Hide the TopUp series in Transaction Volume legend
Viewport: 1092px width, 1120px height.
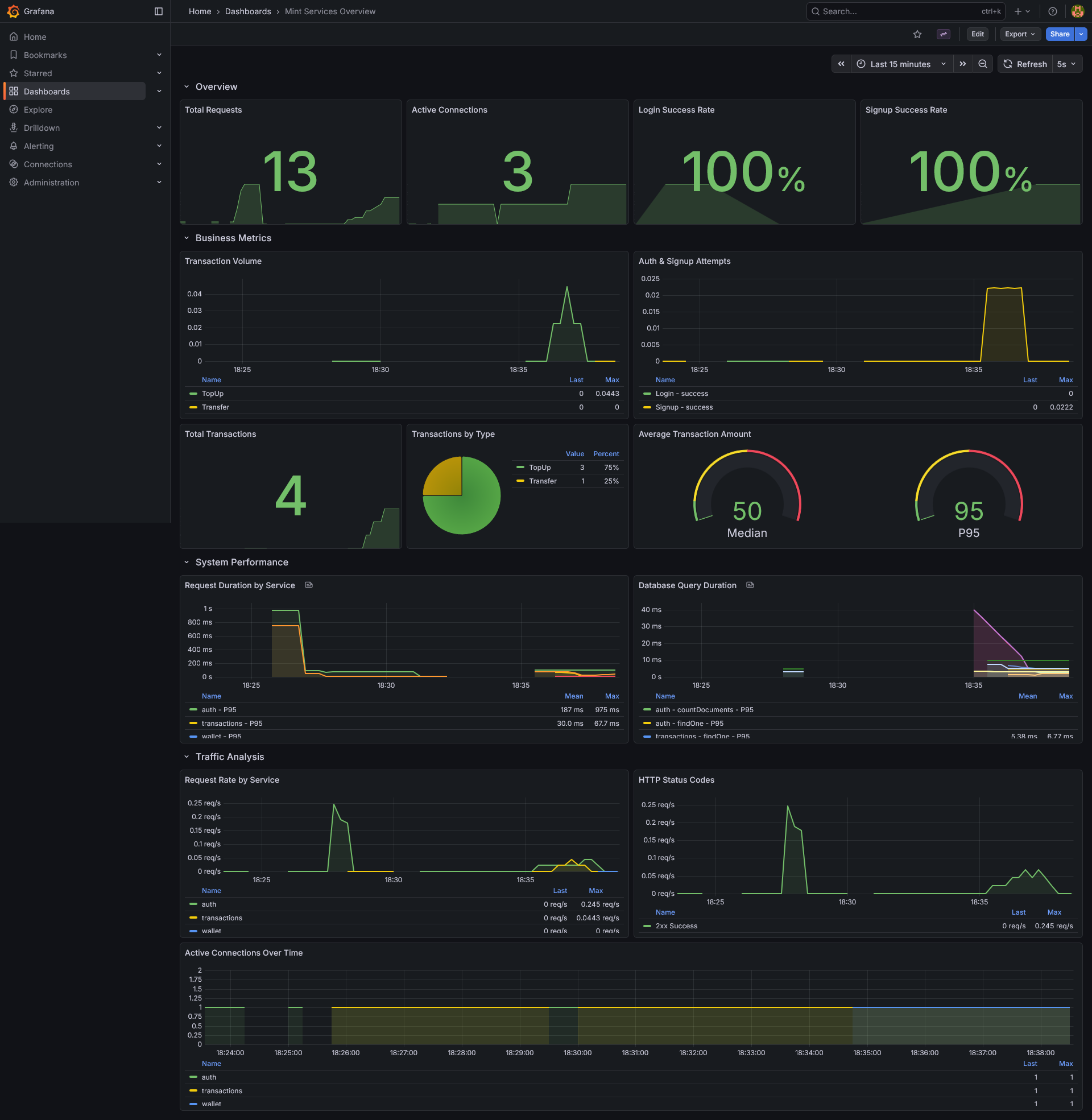tap(212, 394)
